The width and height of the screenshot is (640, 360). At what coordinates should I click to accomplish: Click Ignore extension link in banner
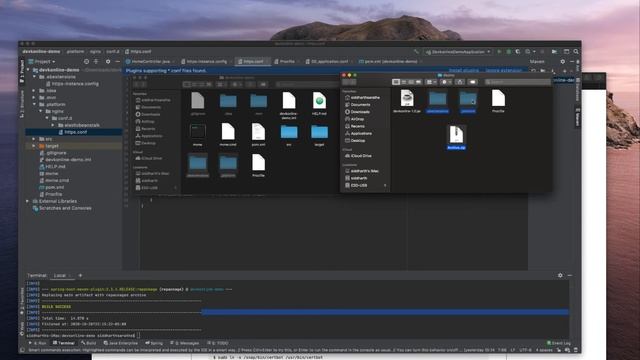pyautogui.click(x=503, y=70)
